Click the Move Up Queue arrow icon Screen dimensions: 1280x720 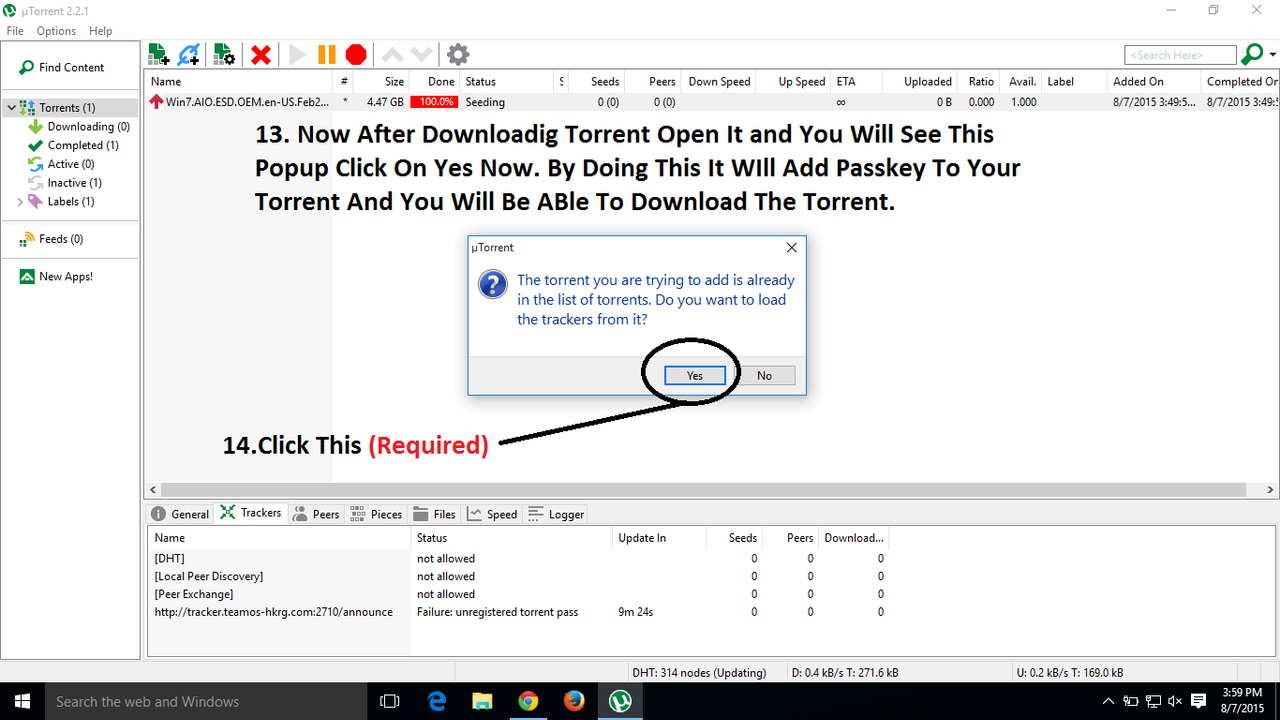pos(393,55)
